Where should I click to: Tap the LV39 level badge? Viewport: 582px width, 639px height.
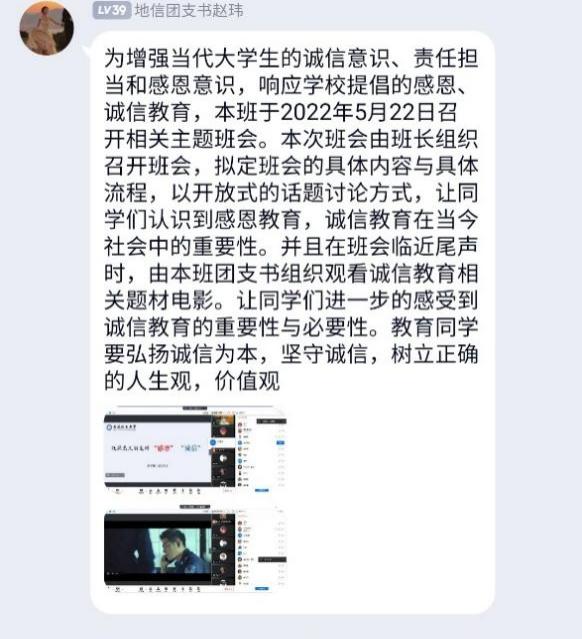(112, 10)
